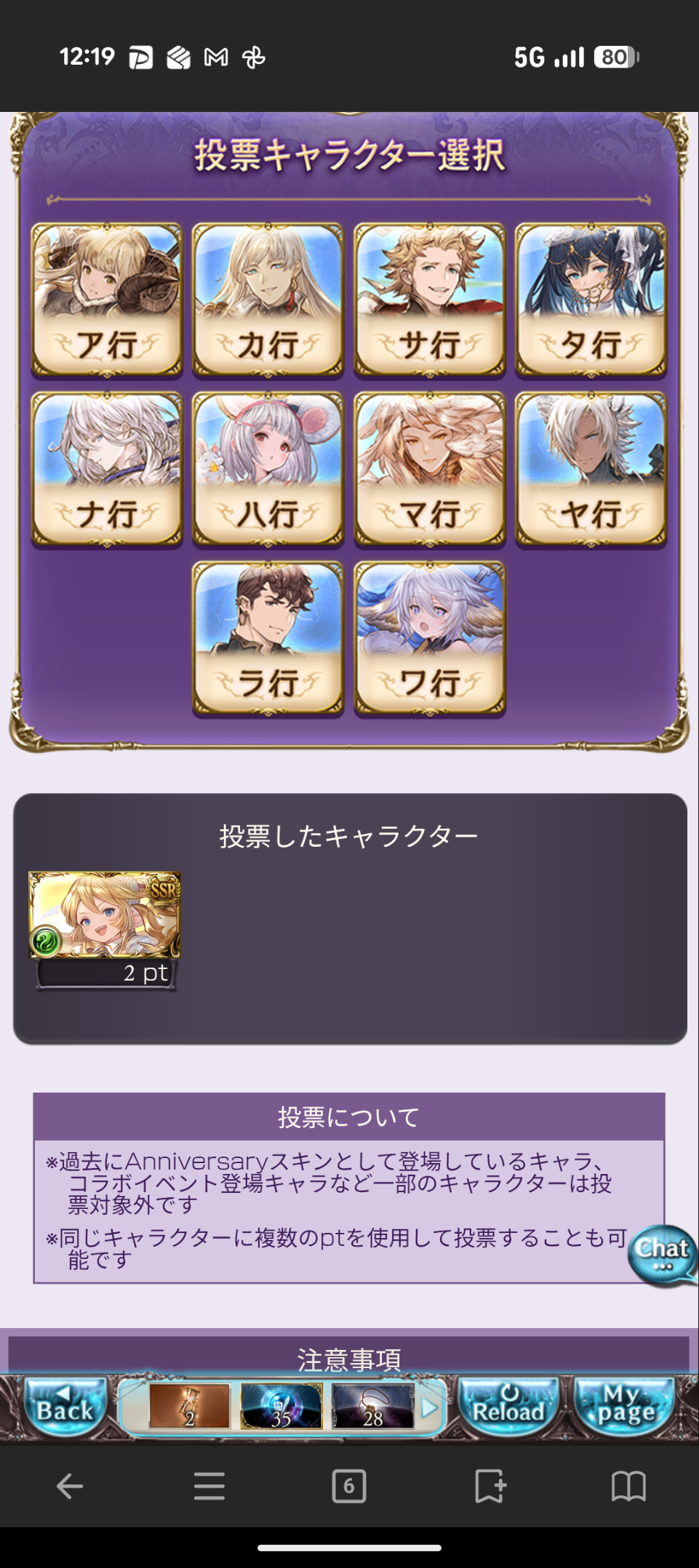Viewport: 699px width, 1568px height.
Task: Choose the マ行 character tile
Action: click(429, 470)
